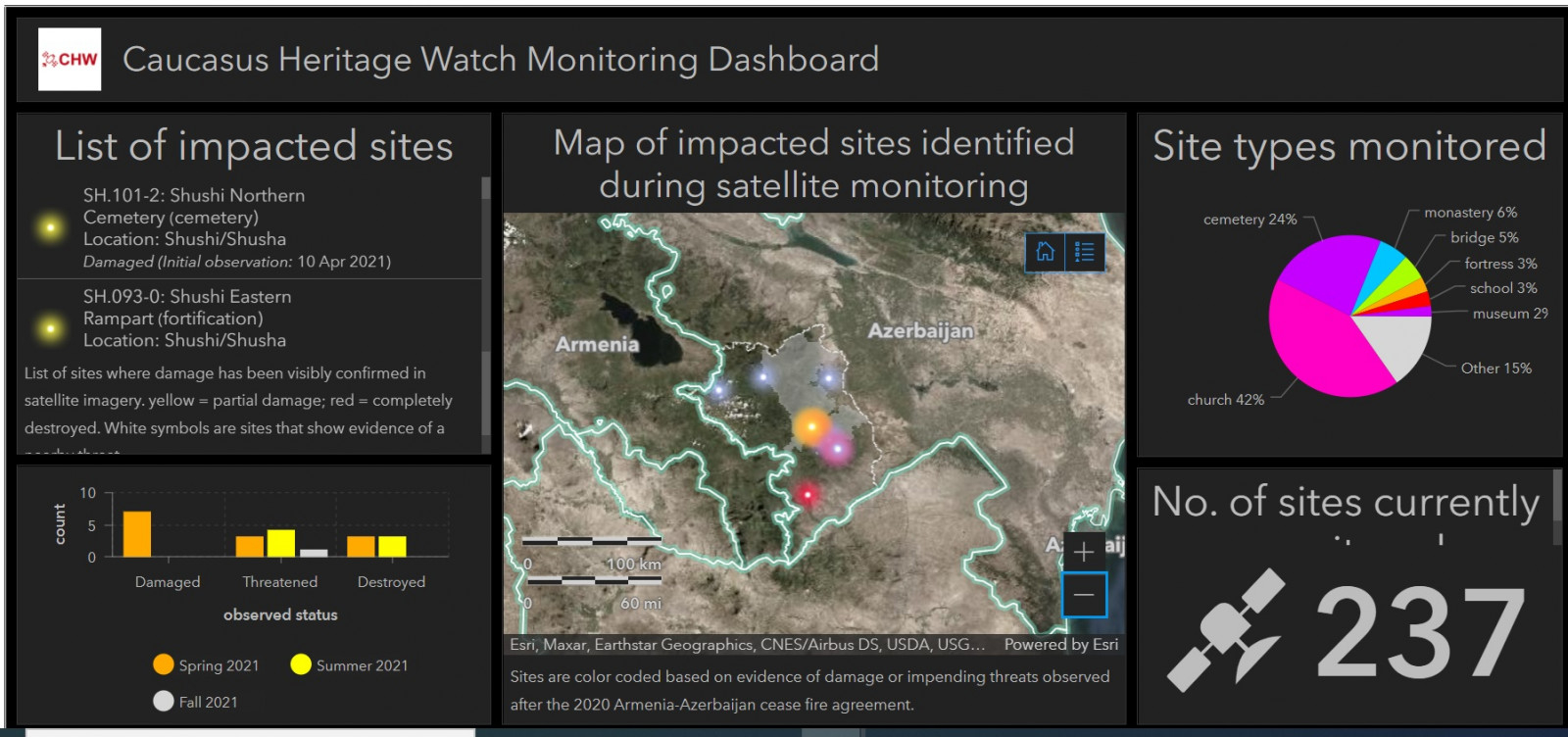Click yellow marker icon beside Shushi Northern Cemetery
The height and width of the screenshot is (737, 1568).
coord(50,228)
